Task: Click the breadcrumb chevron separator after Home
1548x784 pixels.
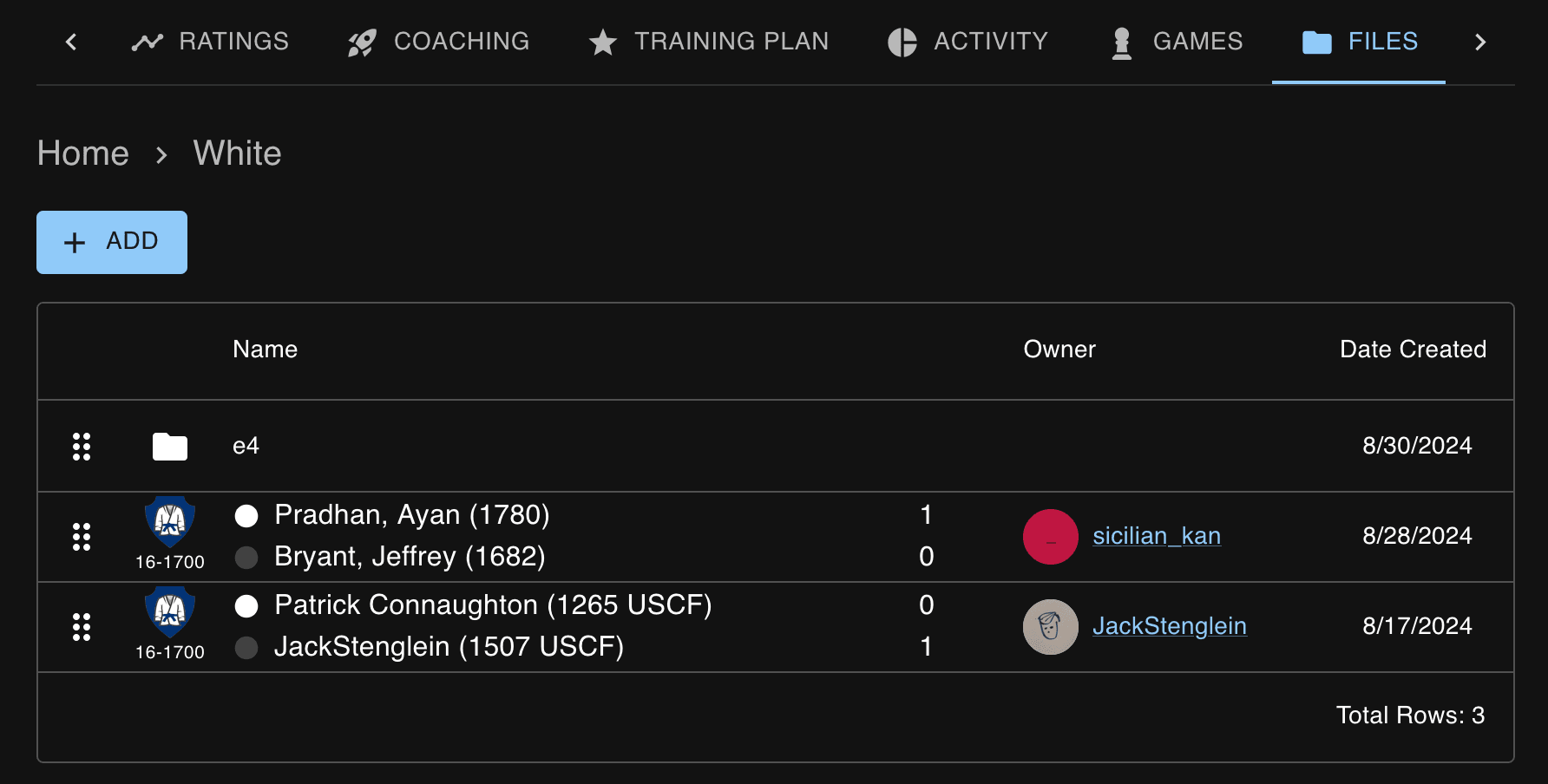Action: click(161, 155)
